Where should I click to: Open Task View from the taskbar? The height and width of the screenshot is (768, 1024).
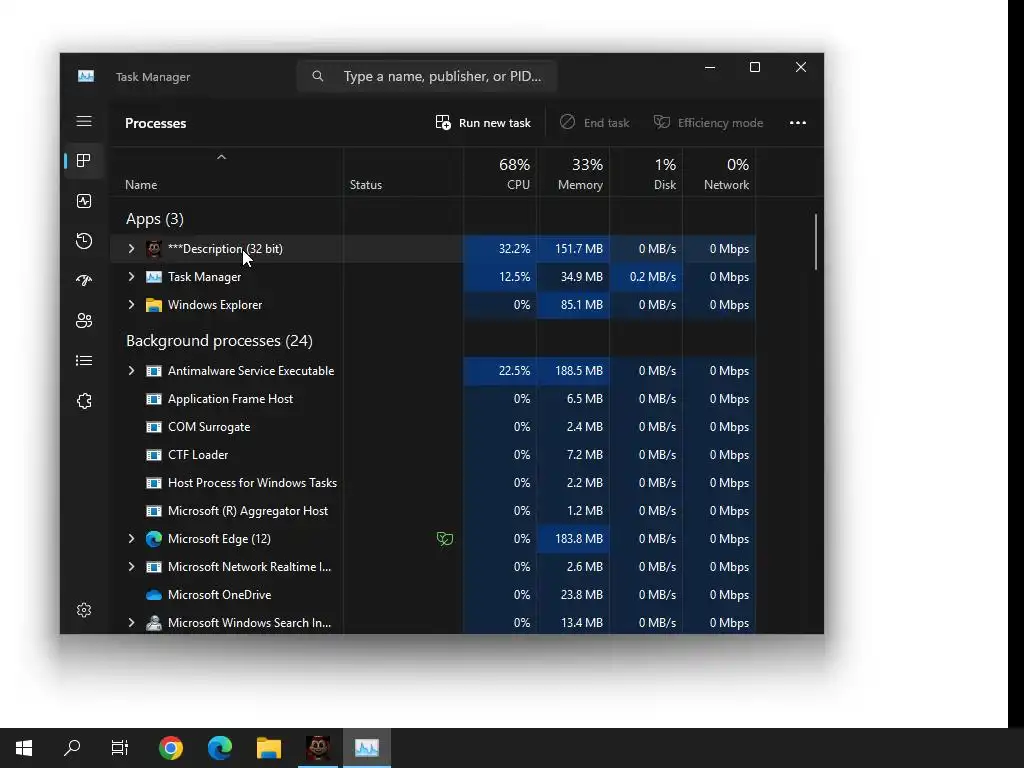point(120,748)
